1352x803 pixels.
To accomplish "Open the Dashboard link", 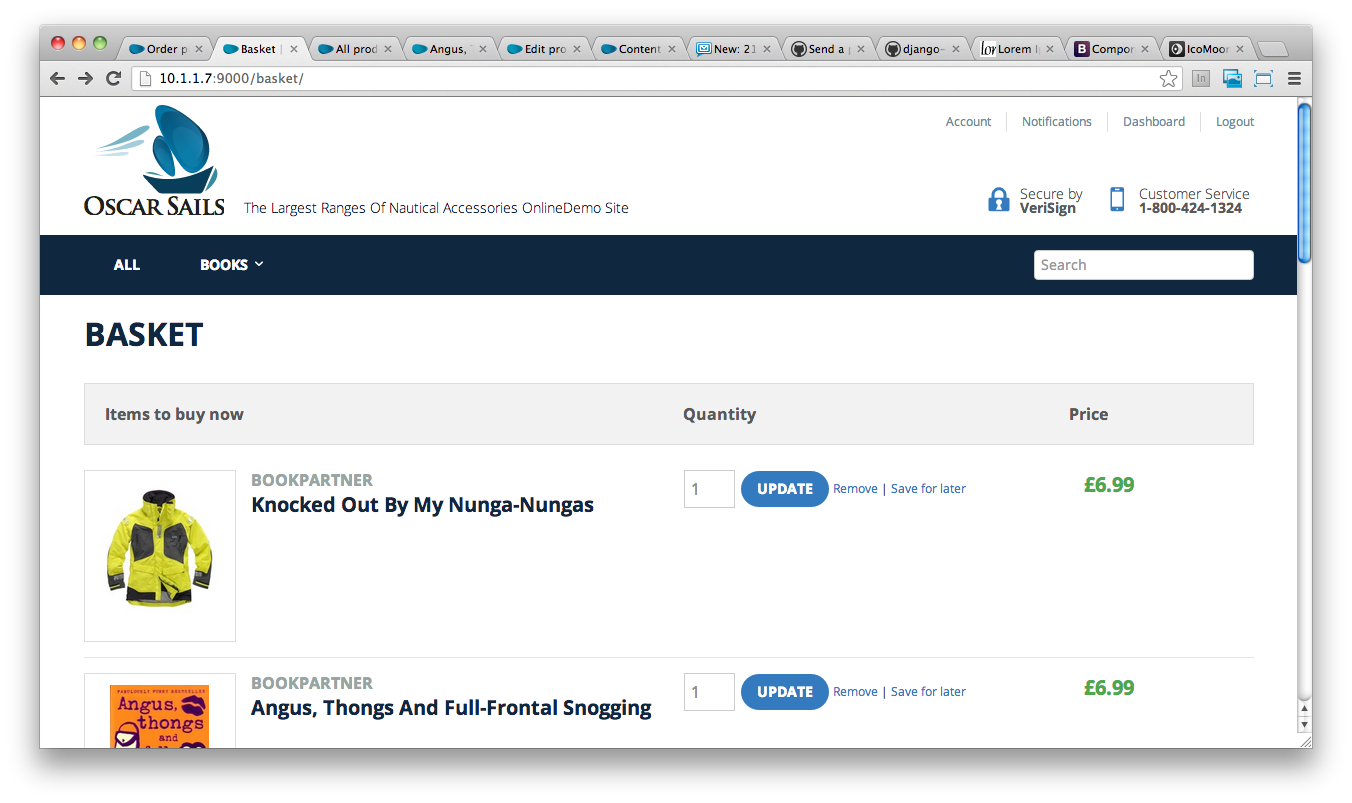I will (1153, 122).
